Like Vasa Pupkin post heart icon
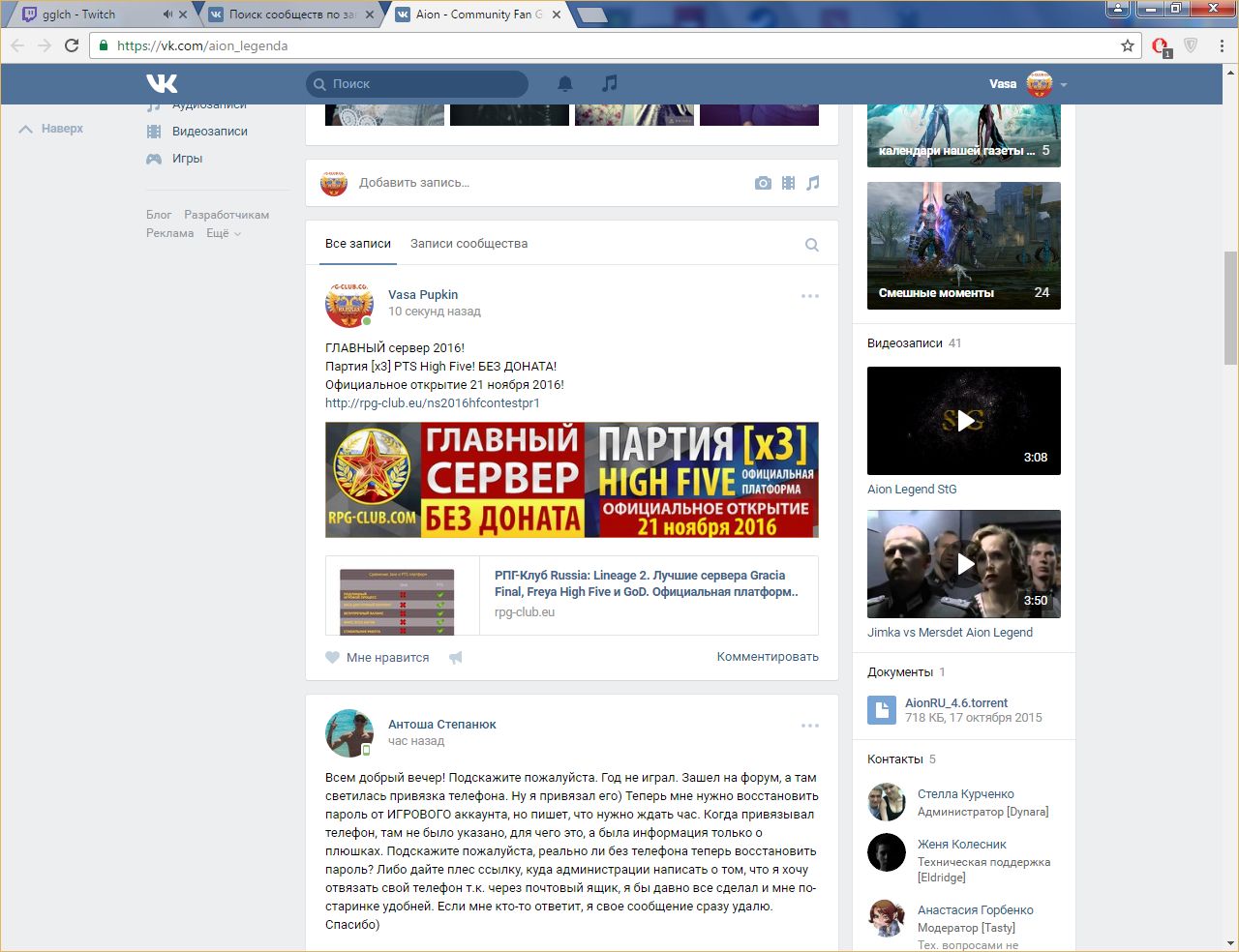The width and height of the screenshot is (1239, 952). (332, 658)
